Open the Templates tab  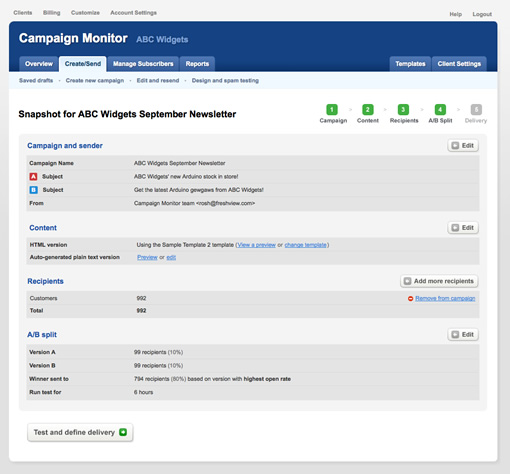pos(410,64)
